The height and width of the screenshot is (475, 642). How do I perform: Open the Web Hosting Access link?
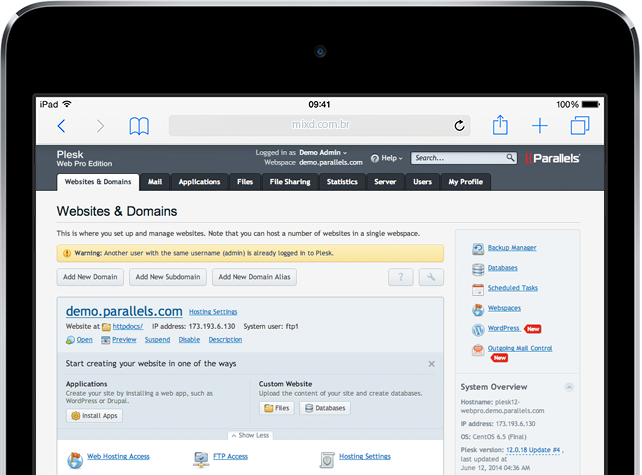pos(118,456)
